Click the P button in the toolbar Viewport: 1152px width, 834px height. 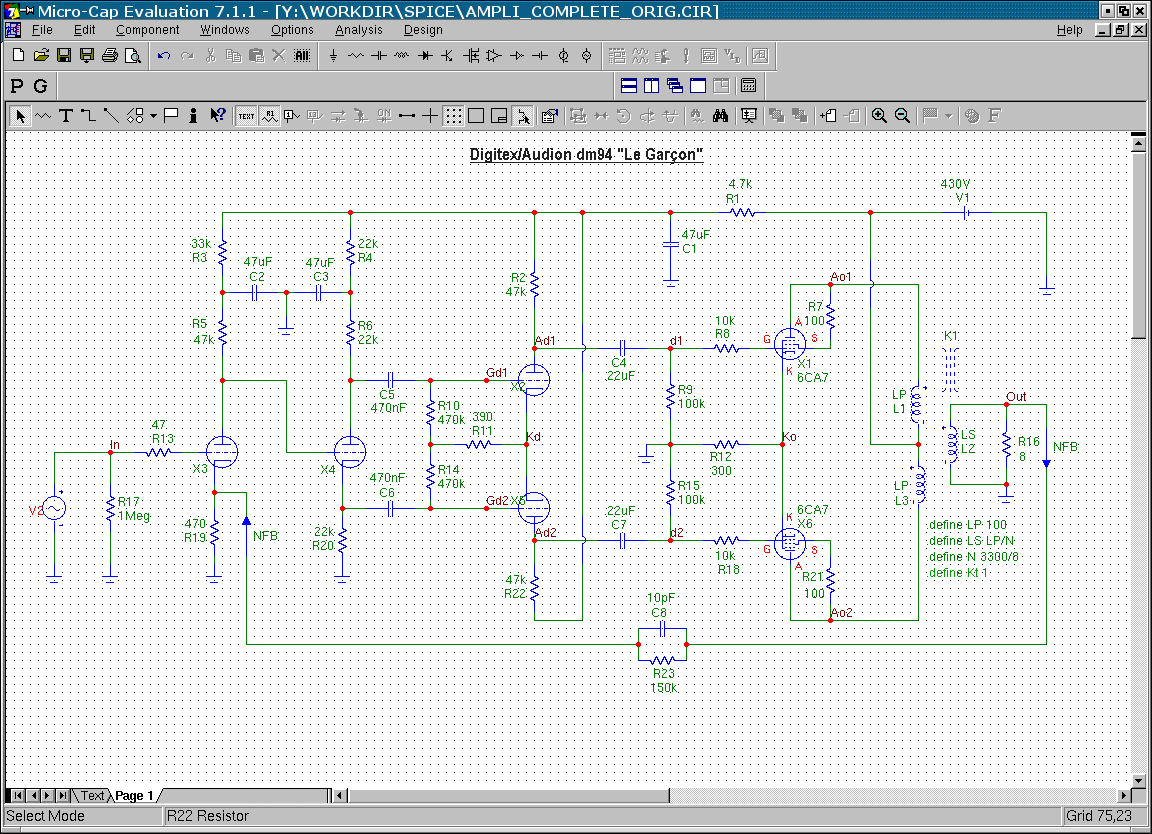[17, 86]
